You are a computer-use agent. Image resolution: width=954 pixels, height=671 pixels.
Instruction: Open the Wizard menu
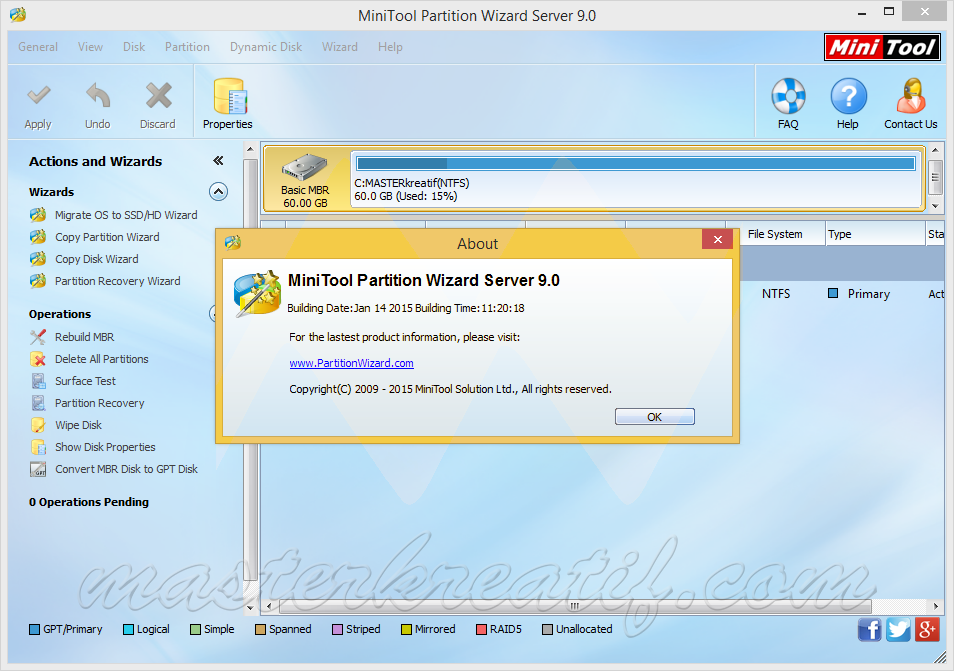click(x=339, y=47)
